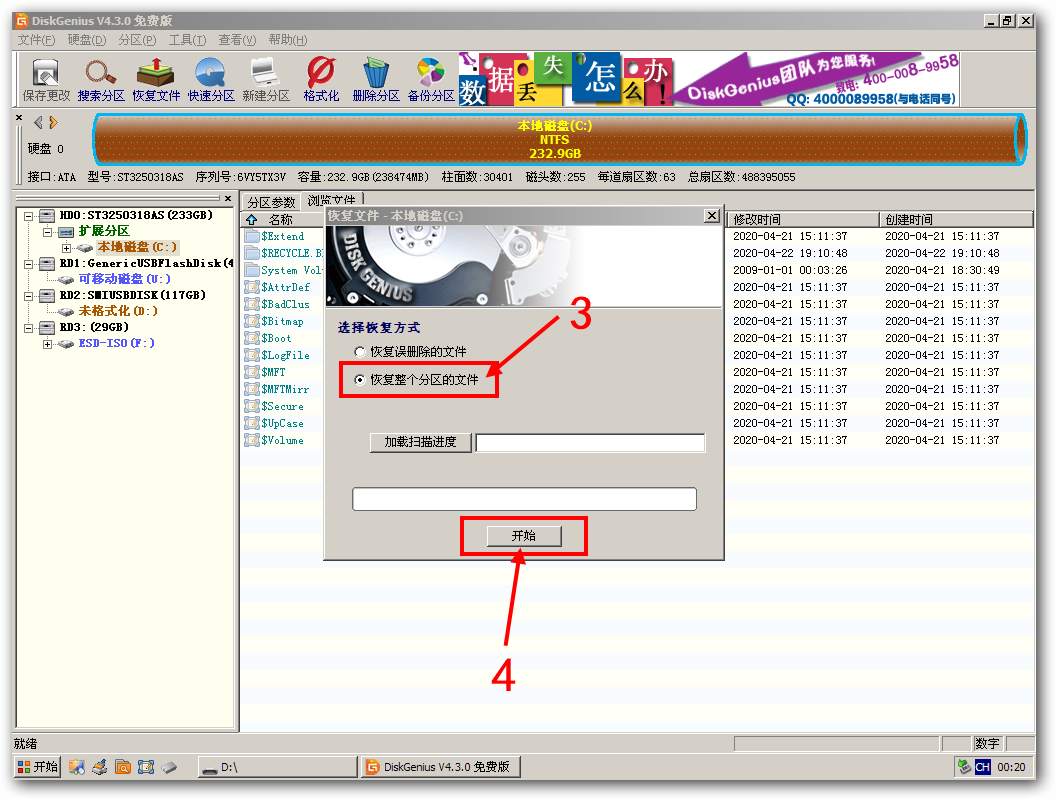Open the 查看(V) menu

[x=237, y=40]
